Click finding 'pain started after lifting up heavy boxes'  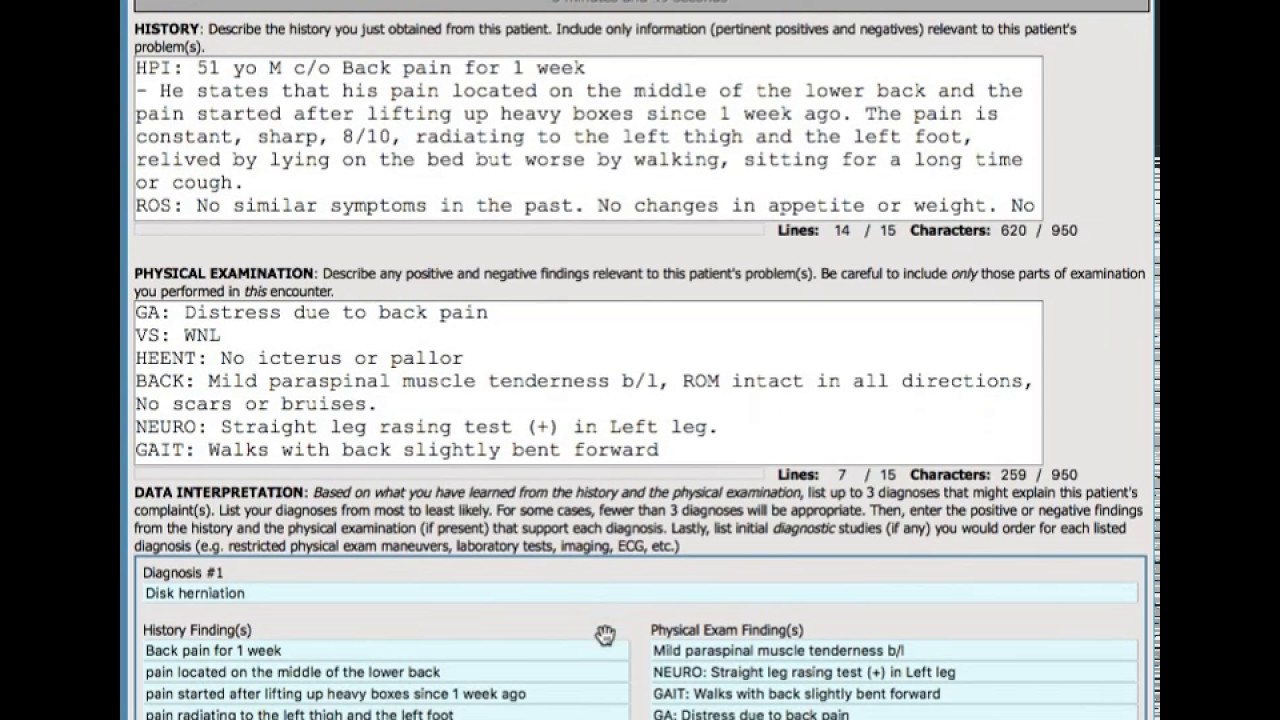point(386,694)
